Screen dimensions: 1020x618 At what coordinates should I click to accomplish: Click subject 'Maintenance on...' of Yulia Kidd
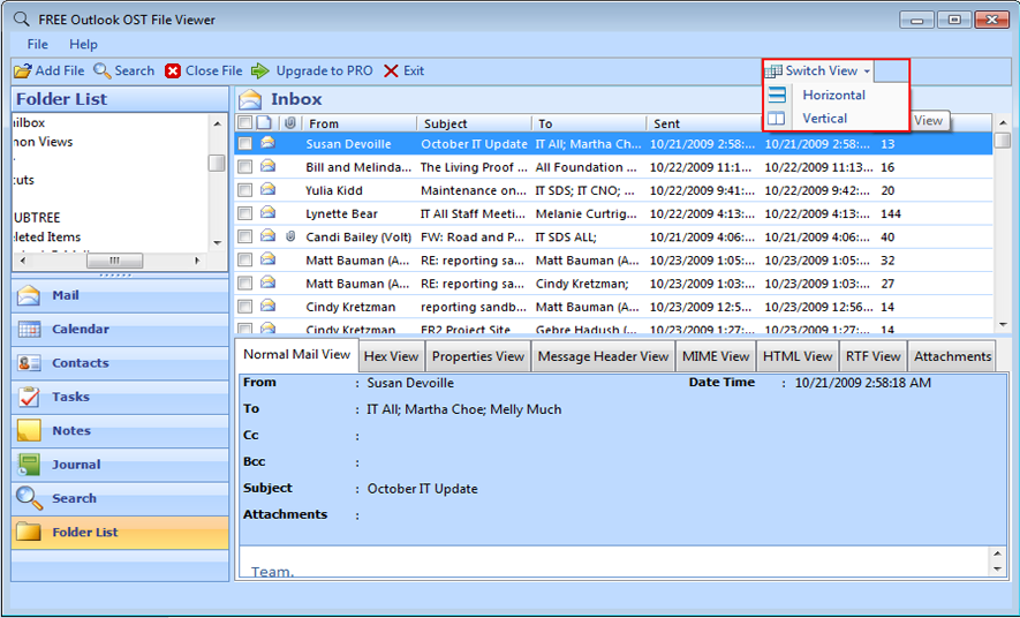coord(474,191)
